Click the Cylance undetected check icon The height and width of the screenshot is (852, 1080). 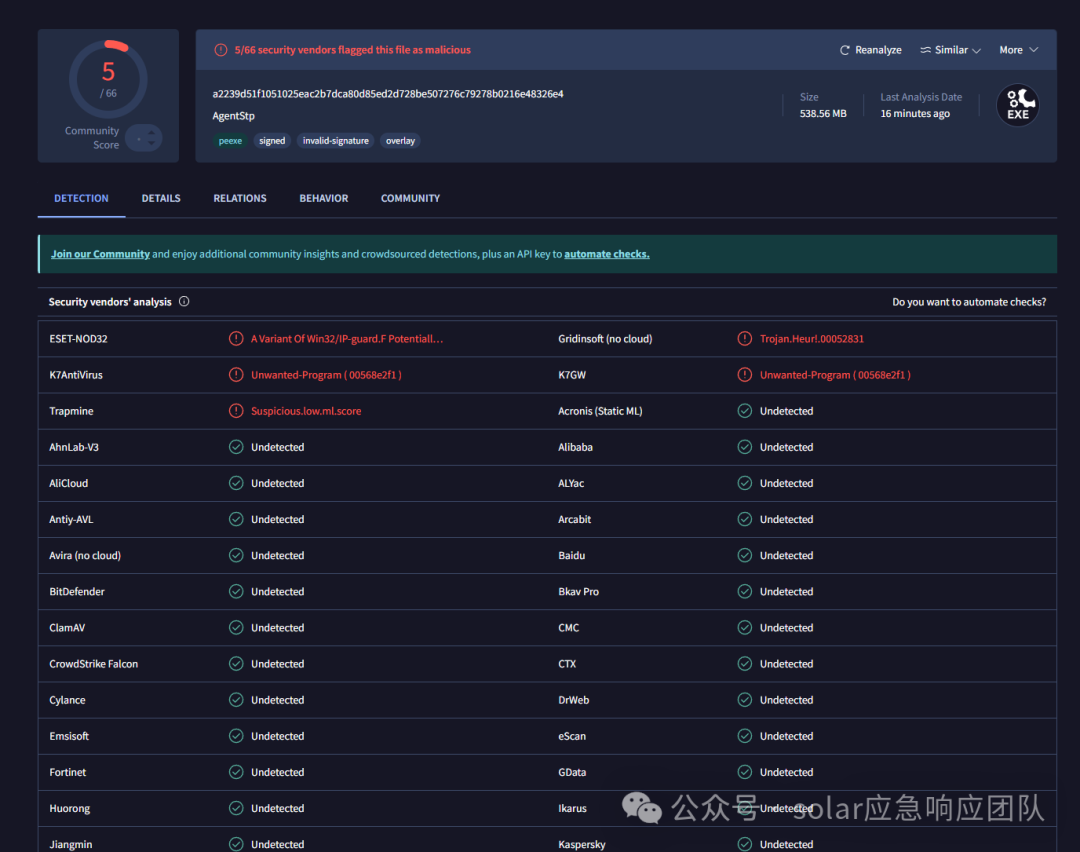coord(236,700)
